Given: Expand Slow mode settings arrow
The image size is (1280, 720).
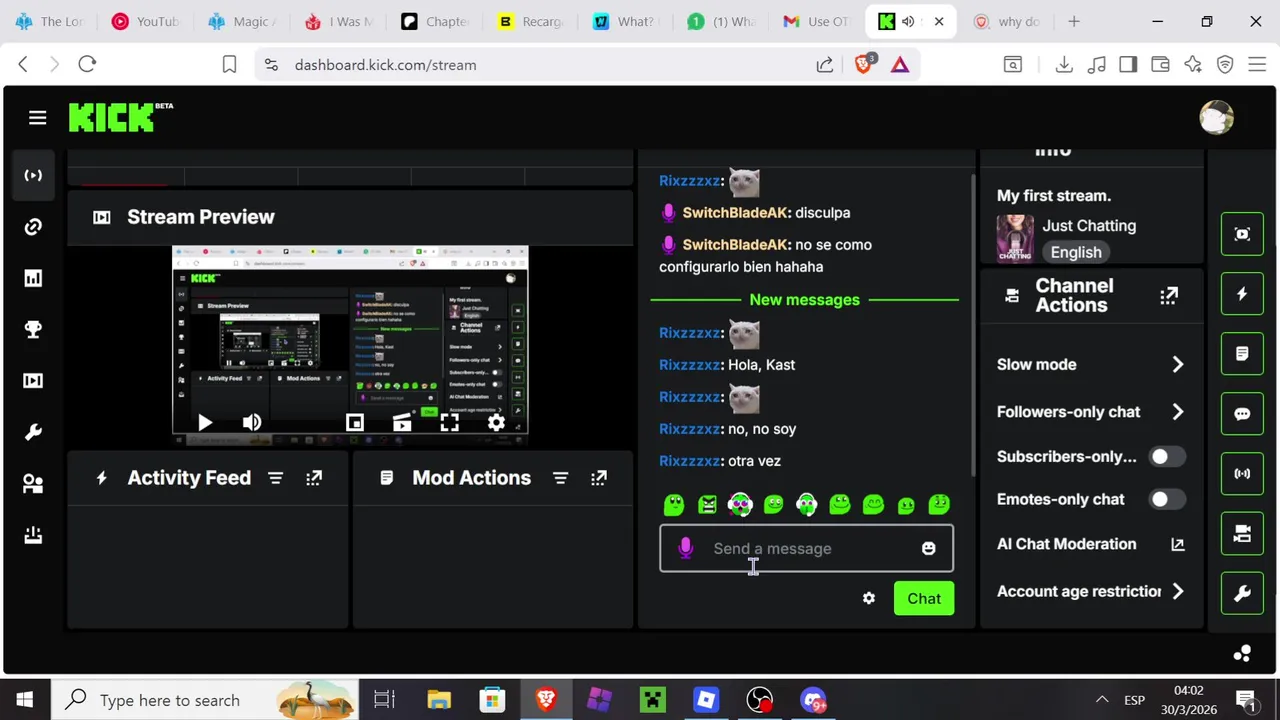Looking at the screenshot, I should (1177, 365).
